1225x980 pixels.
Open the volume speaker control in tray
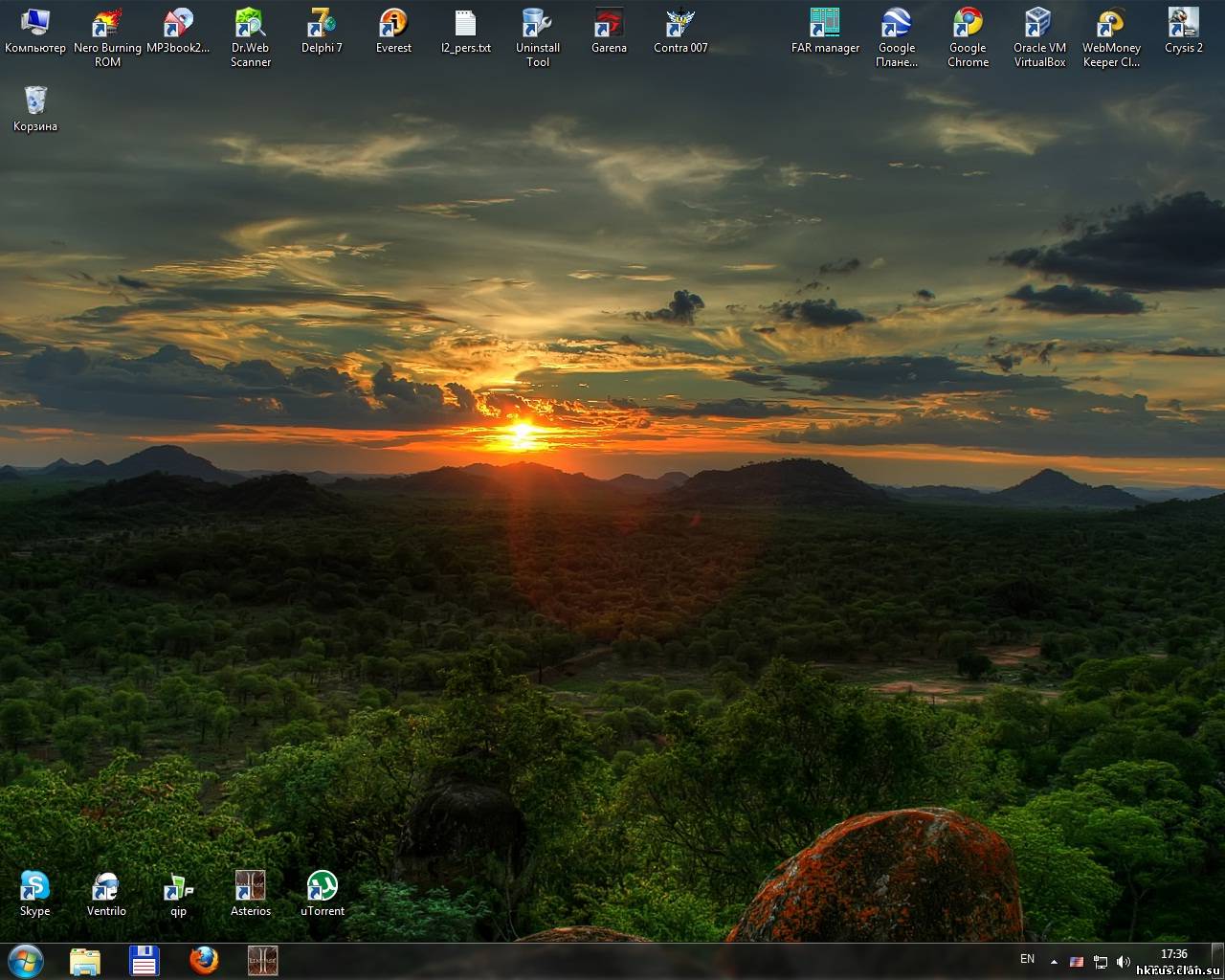tap(1123, 961)
